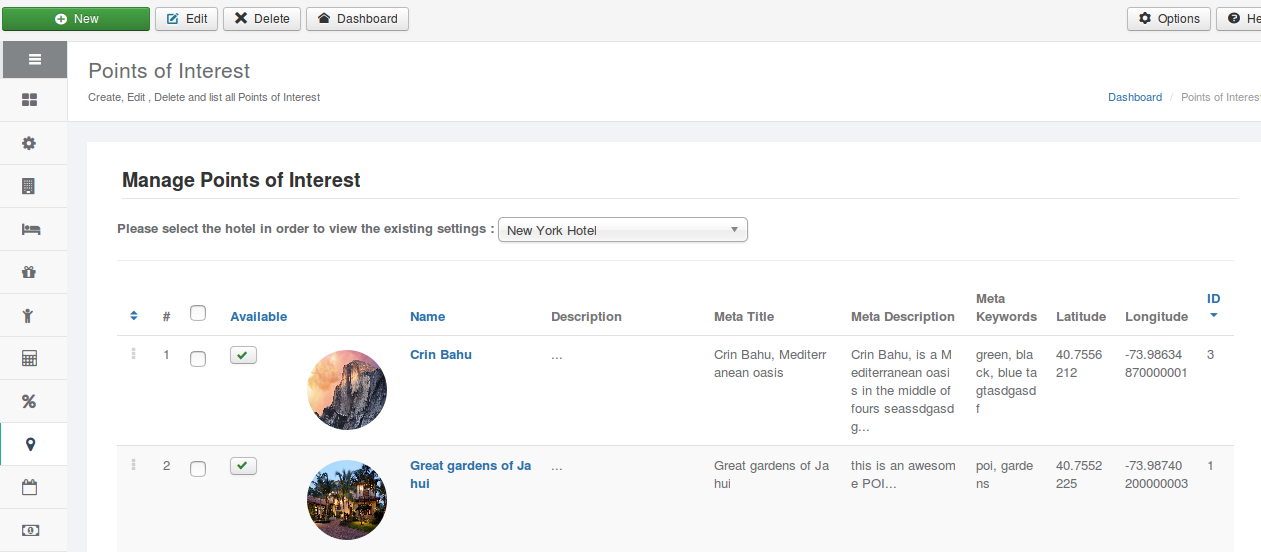Open the calculator icon in sidebar

pyautogui.click(x=29, y=358)
